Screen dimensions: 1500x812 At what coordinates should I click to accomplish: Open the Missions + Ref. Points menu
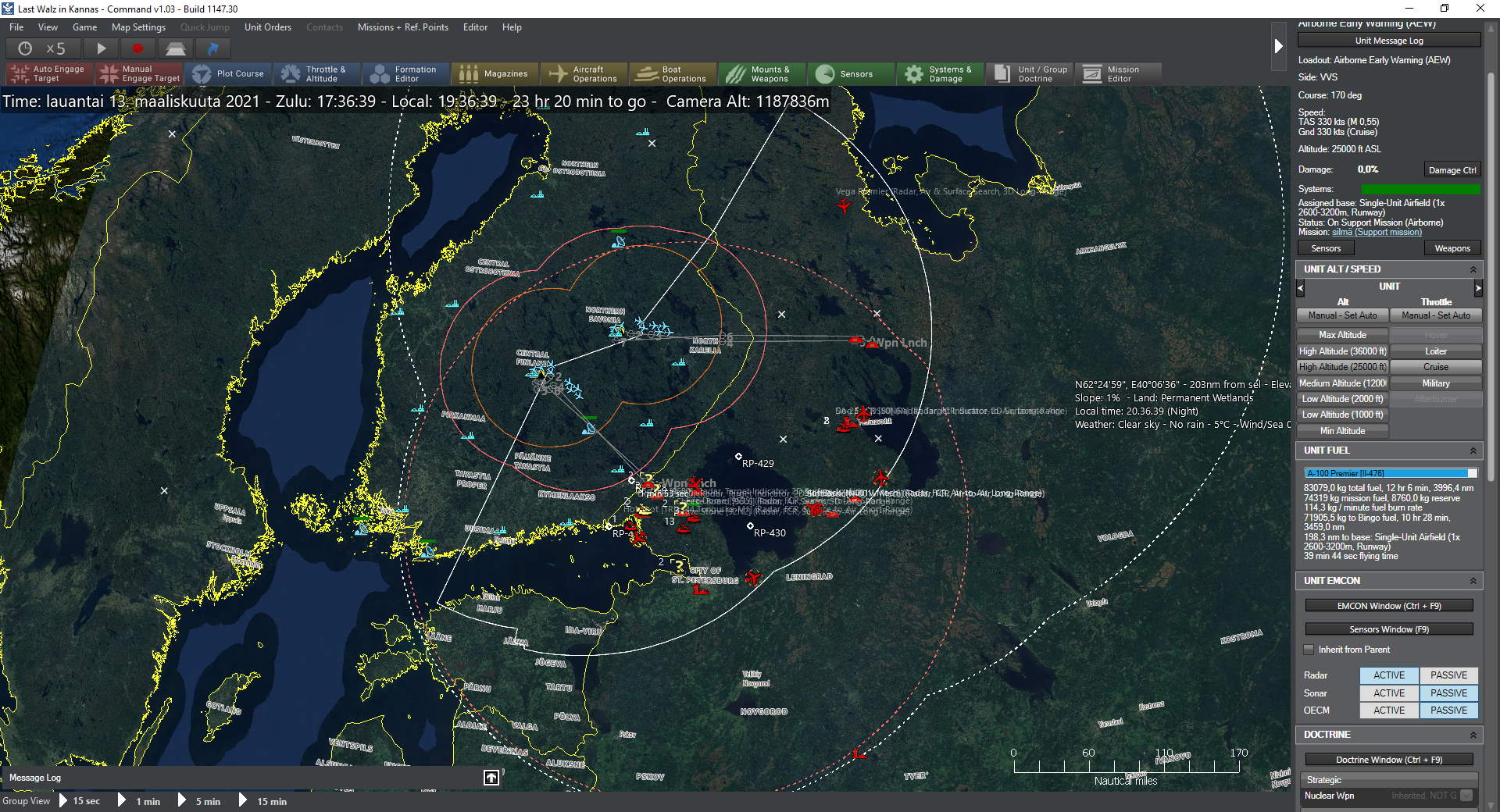pos(402,27)
